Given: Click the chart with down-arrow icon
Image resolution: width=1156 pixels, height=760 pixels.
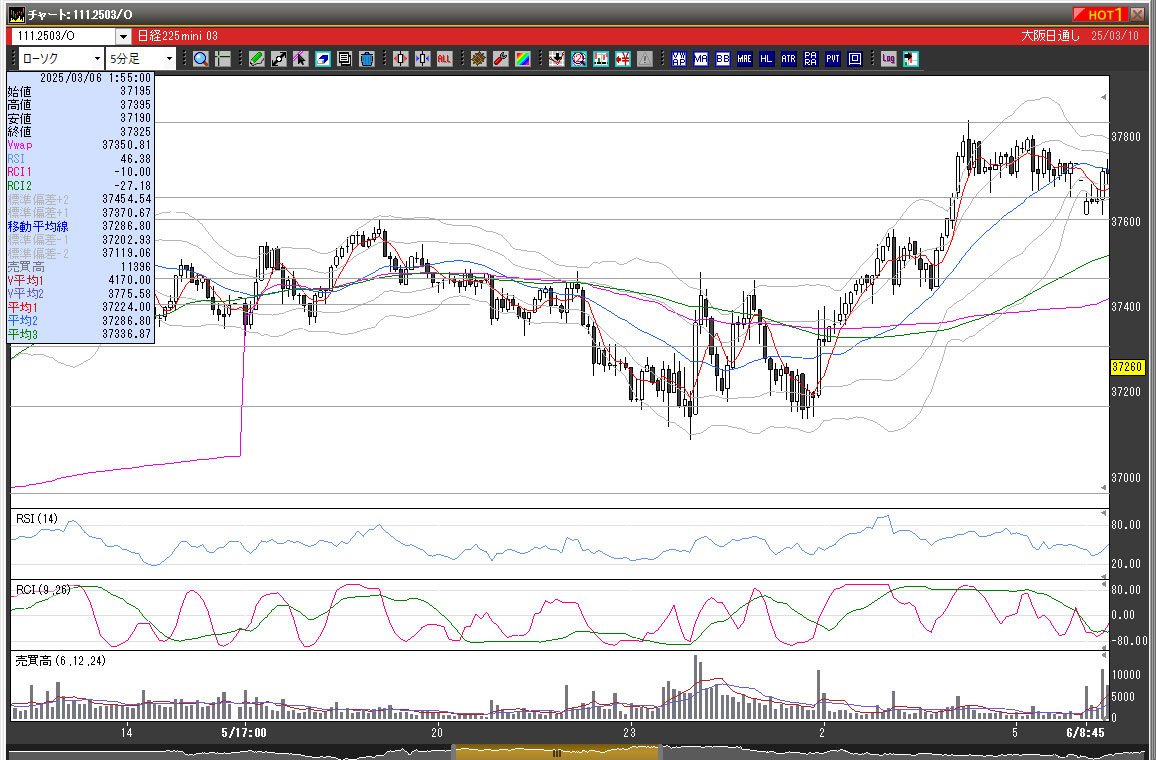Looking at the screenshot, I should pos(557,59).
